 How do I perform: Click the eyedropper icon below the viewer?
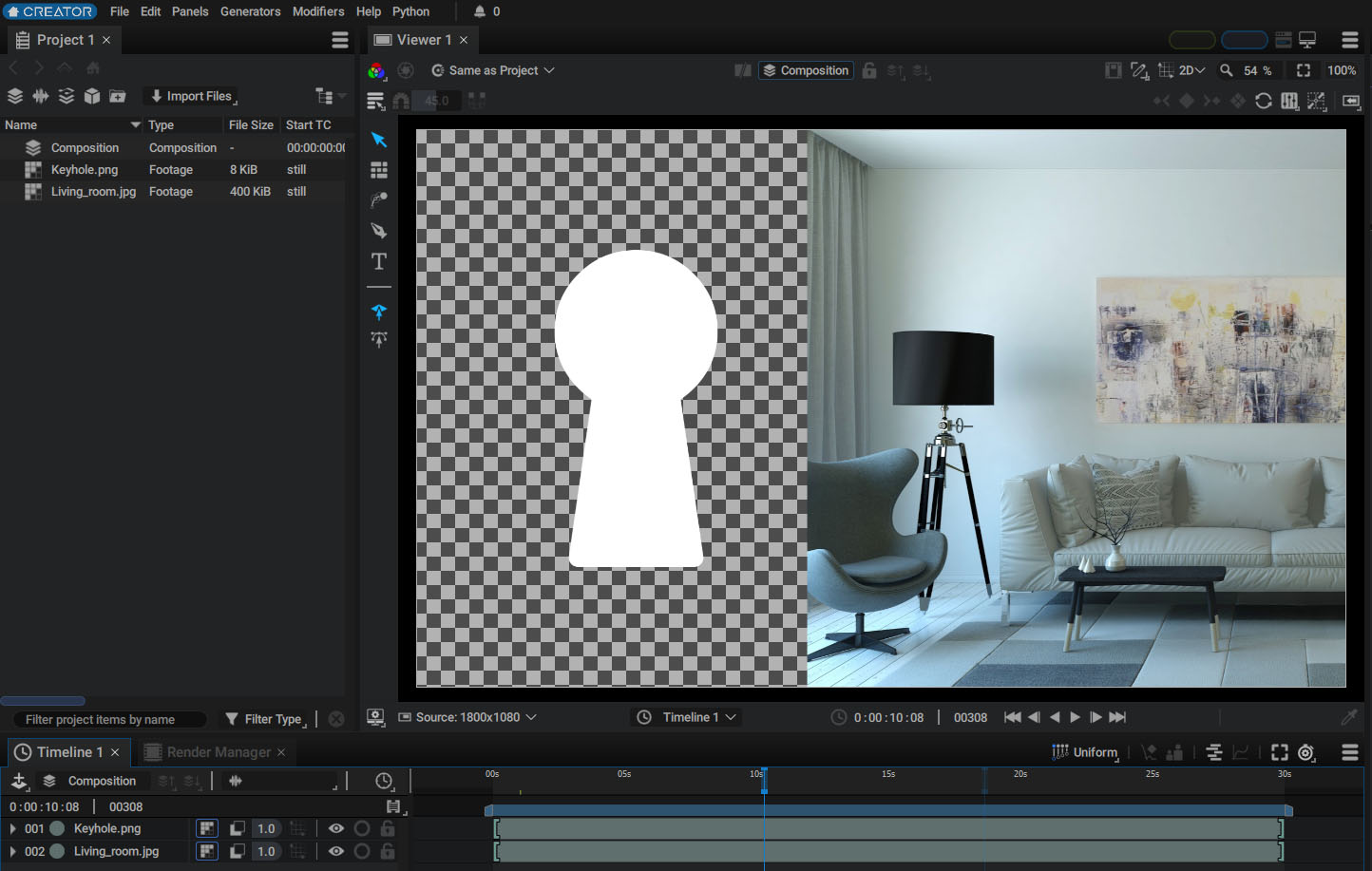[1349, 717]
